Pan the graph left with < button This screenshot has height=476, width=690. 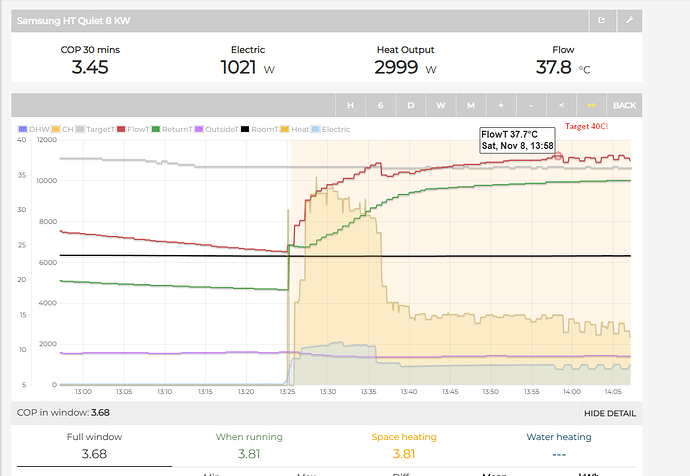(x=561, y=105)
